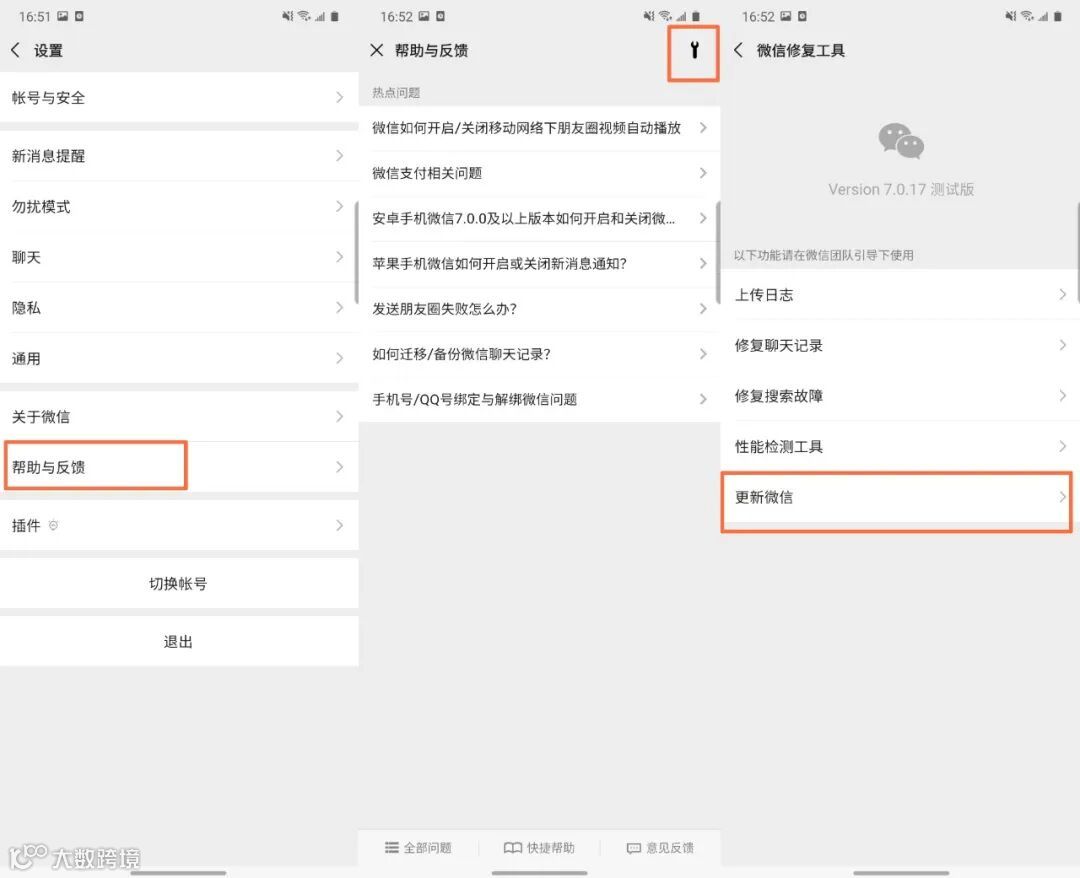Open 插件 entry
The image size is (1080, 878).
tap(179, 525)
